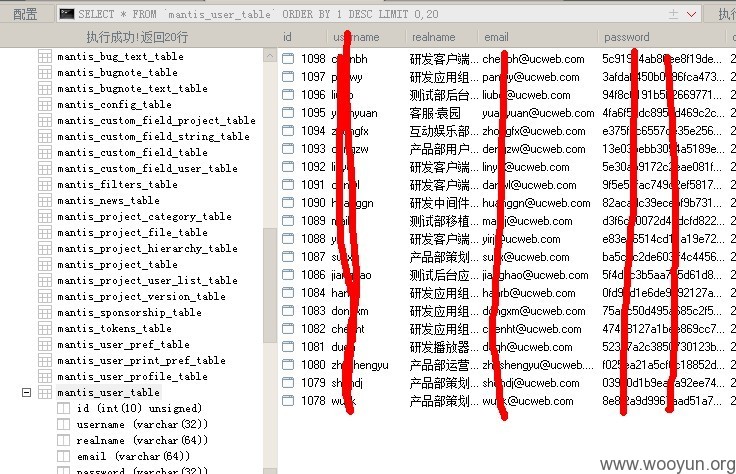Image resolution: width=736 pixels, height=474 pixels.
Task: Open the 配置 tab
Action: pos(24,15)
